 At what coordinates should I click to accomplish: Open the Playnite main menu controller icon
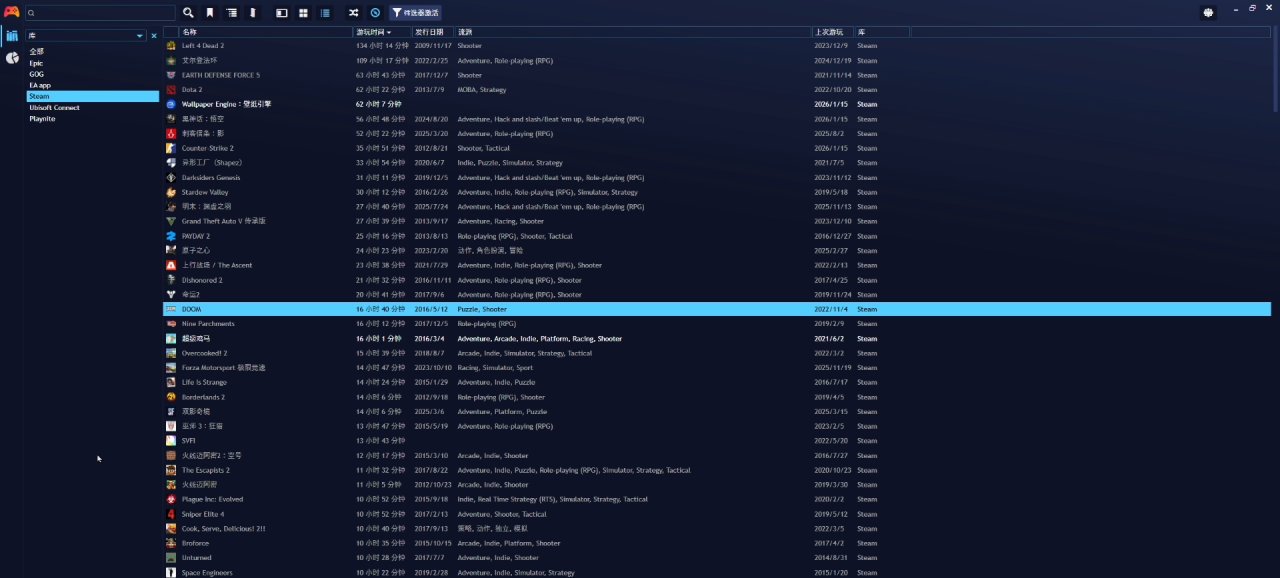(x=11, y=12)
